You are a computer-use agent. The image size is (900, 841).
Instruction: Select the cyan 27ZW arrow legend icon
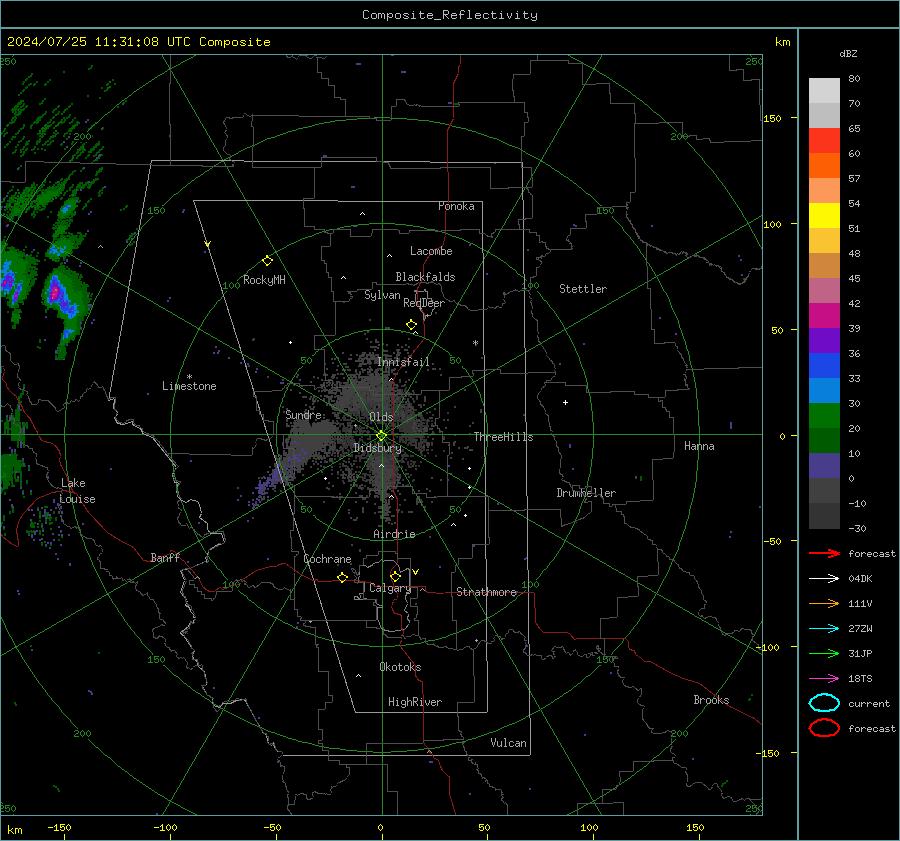point(824,629)
